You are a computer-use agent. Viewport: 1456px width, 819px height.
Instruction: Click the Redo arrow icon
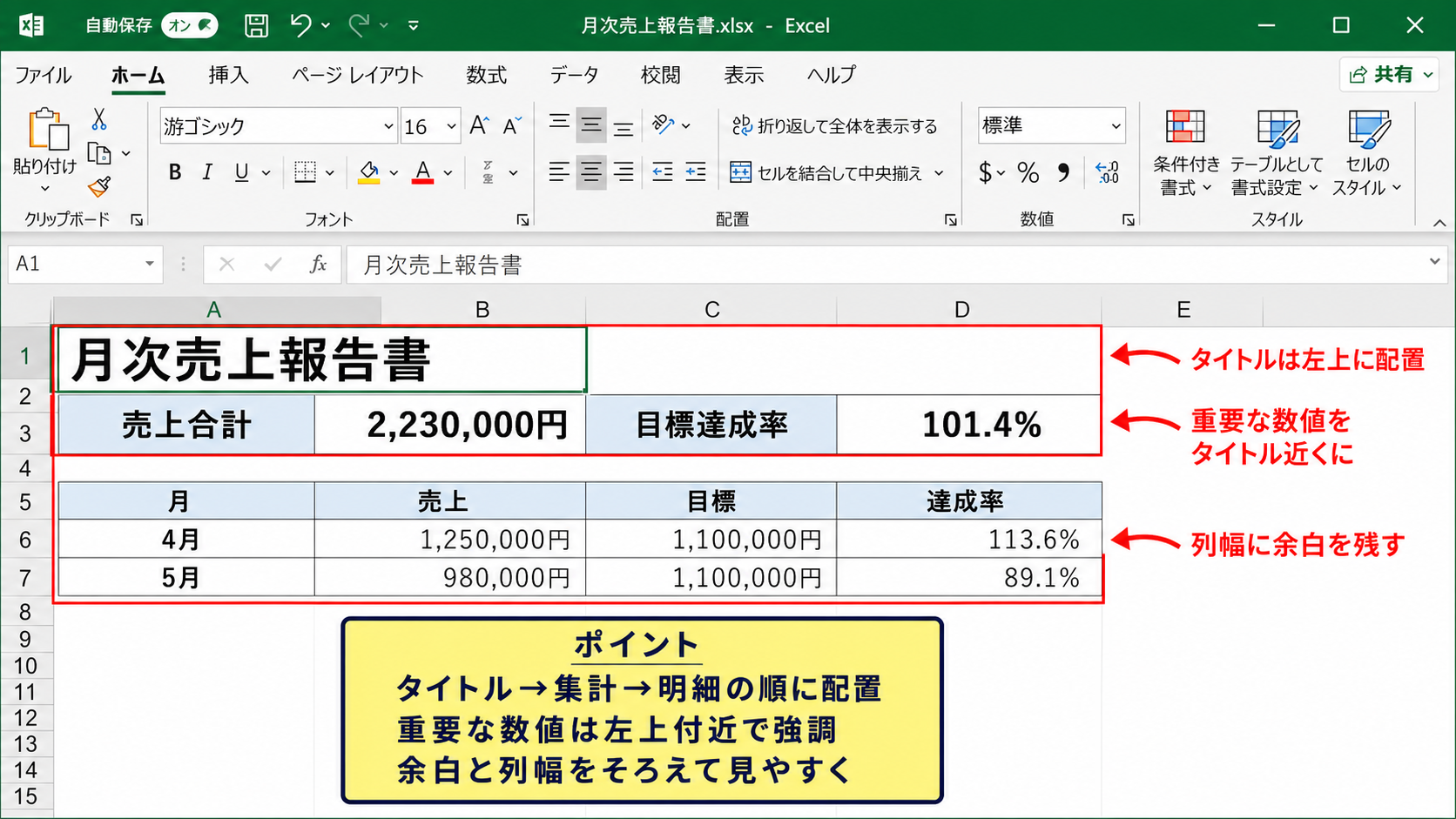click(x=359, y=25)
